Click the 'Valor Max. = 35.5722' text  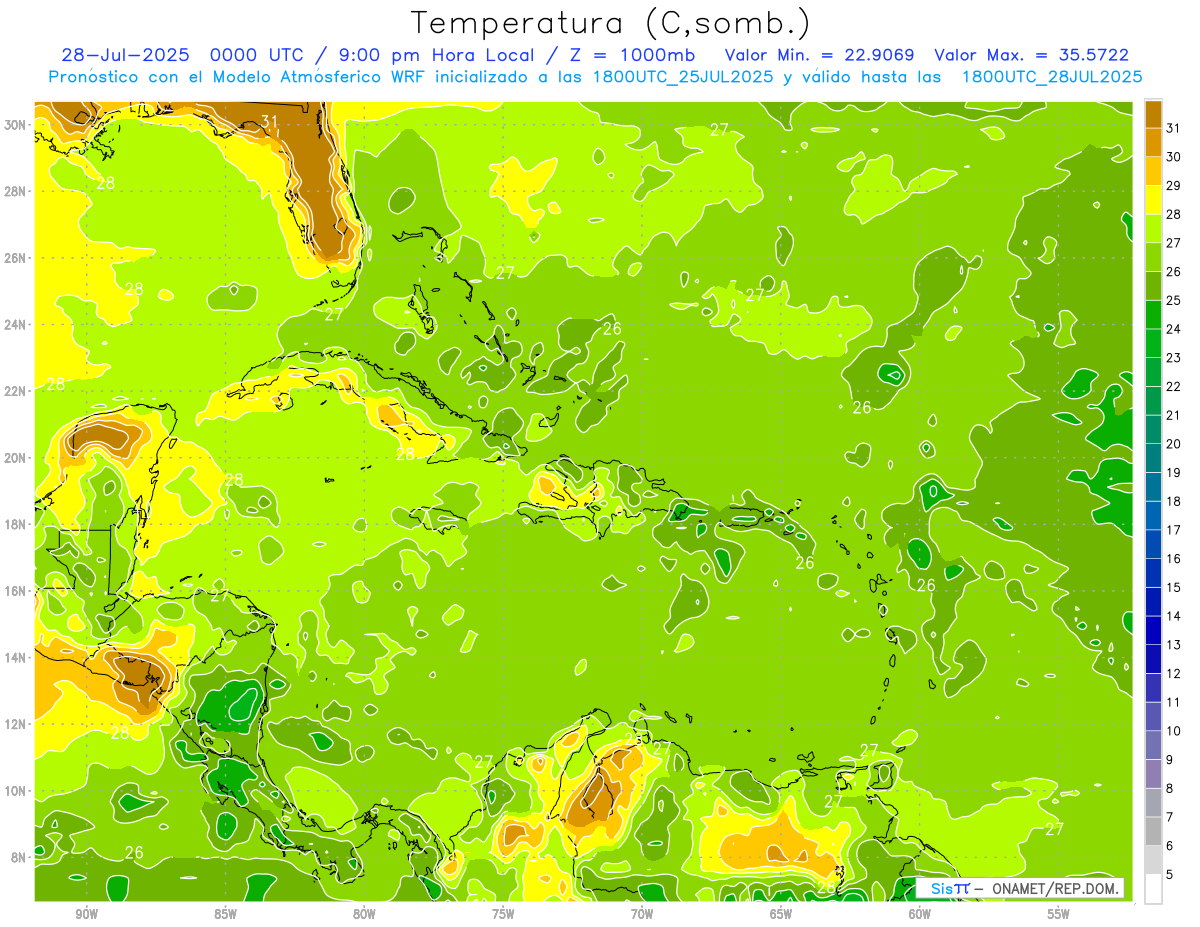(x=1031, y=55)
